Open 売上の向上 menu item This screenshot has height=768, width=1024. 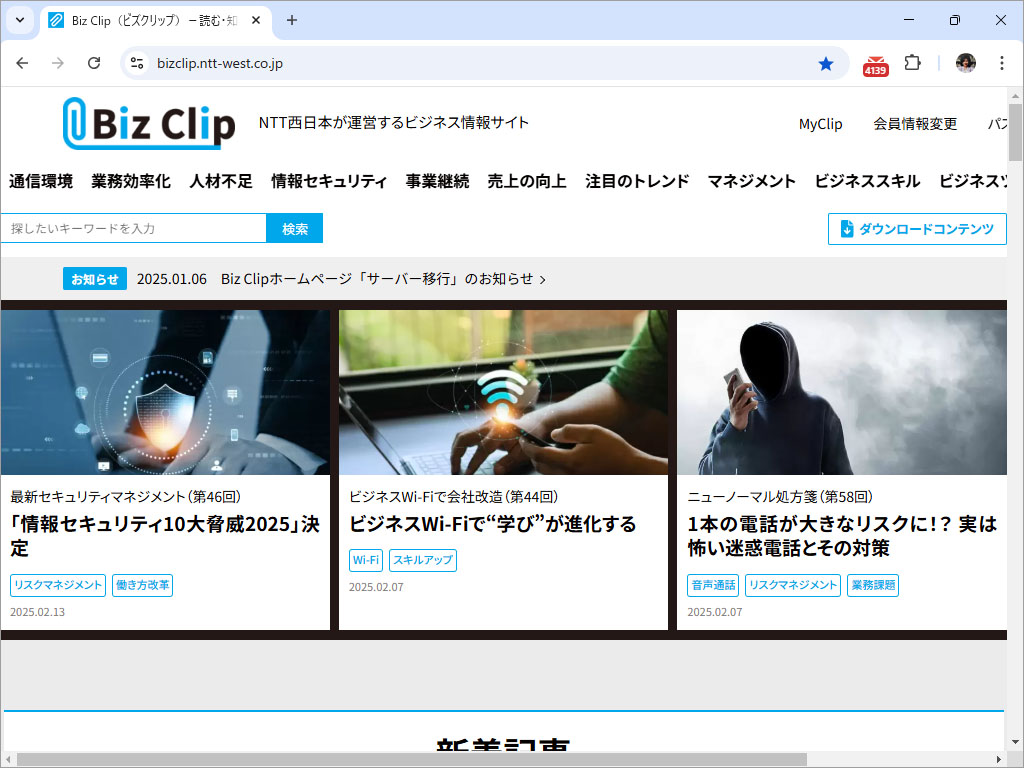click(526, 181)
